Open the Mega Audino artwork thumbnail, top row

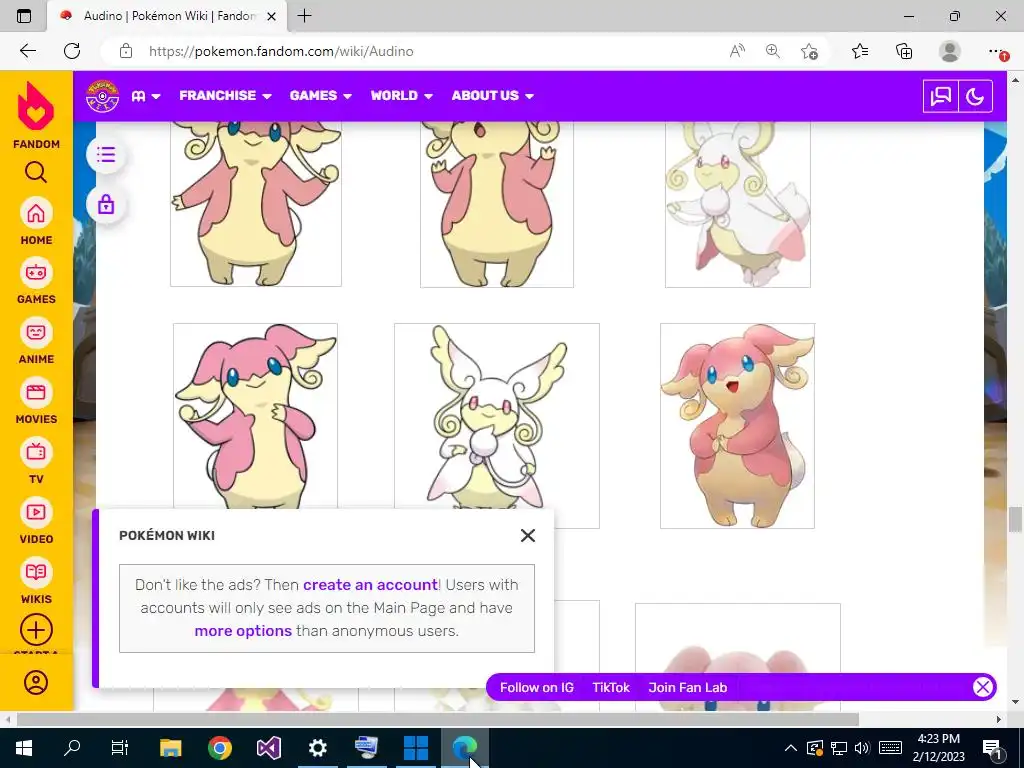(738, 204)
